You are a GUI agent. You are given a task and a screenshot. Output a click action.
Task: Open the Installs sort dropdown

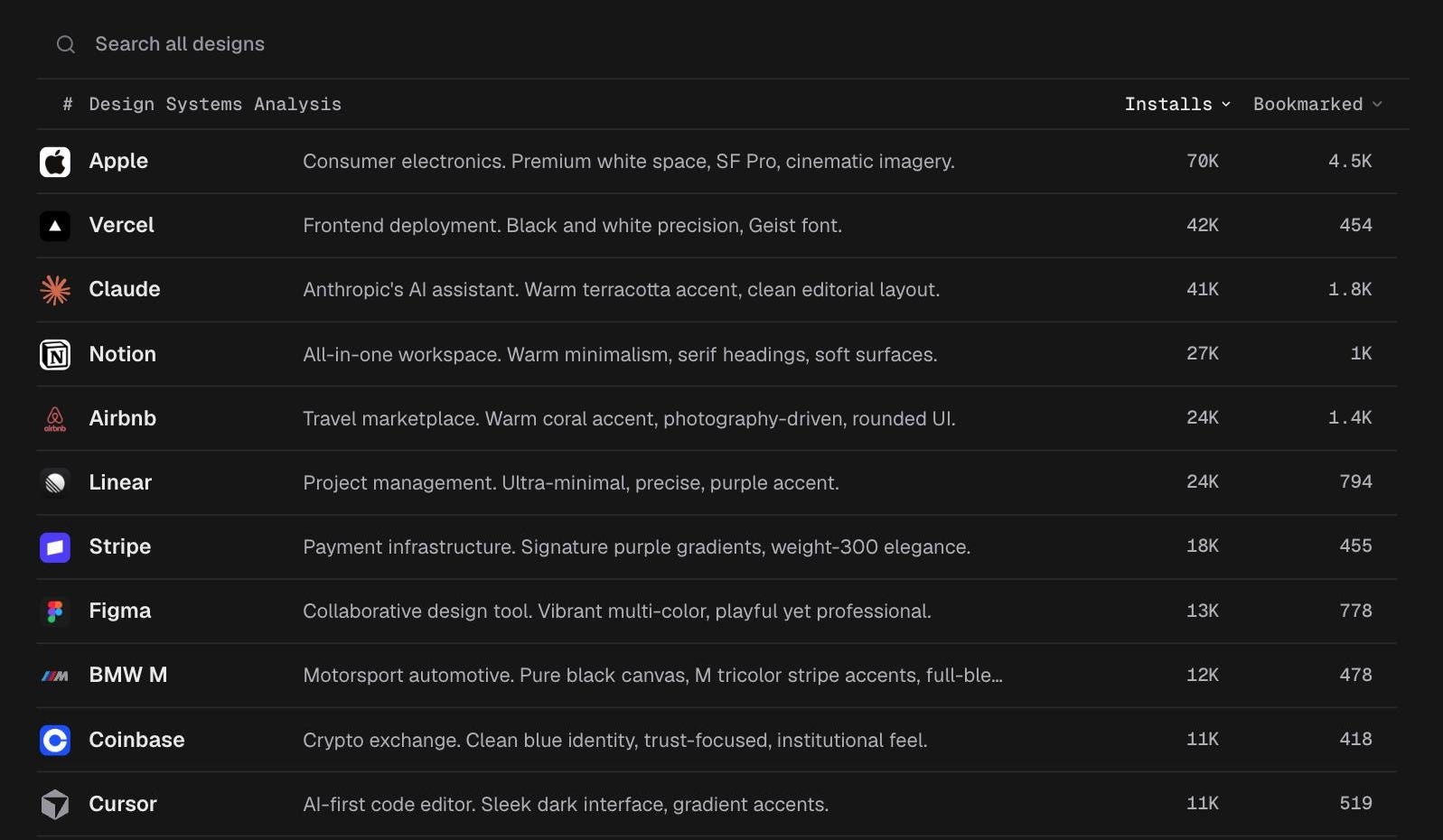[x=1177, y=104]
